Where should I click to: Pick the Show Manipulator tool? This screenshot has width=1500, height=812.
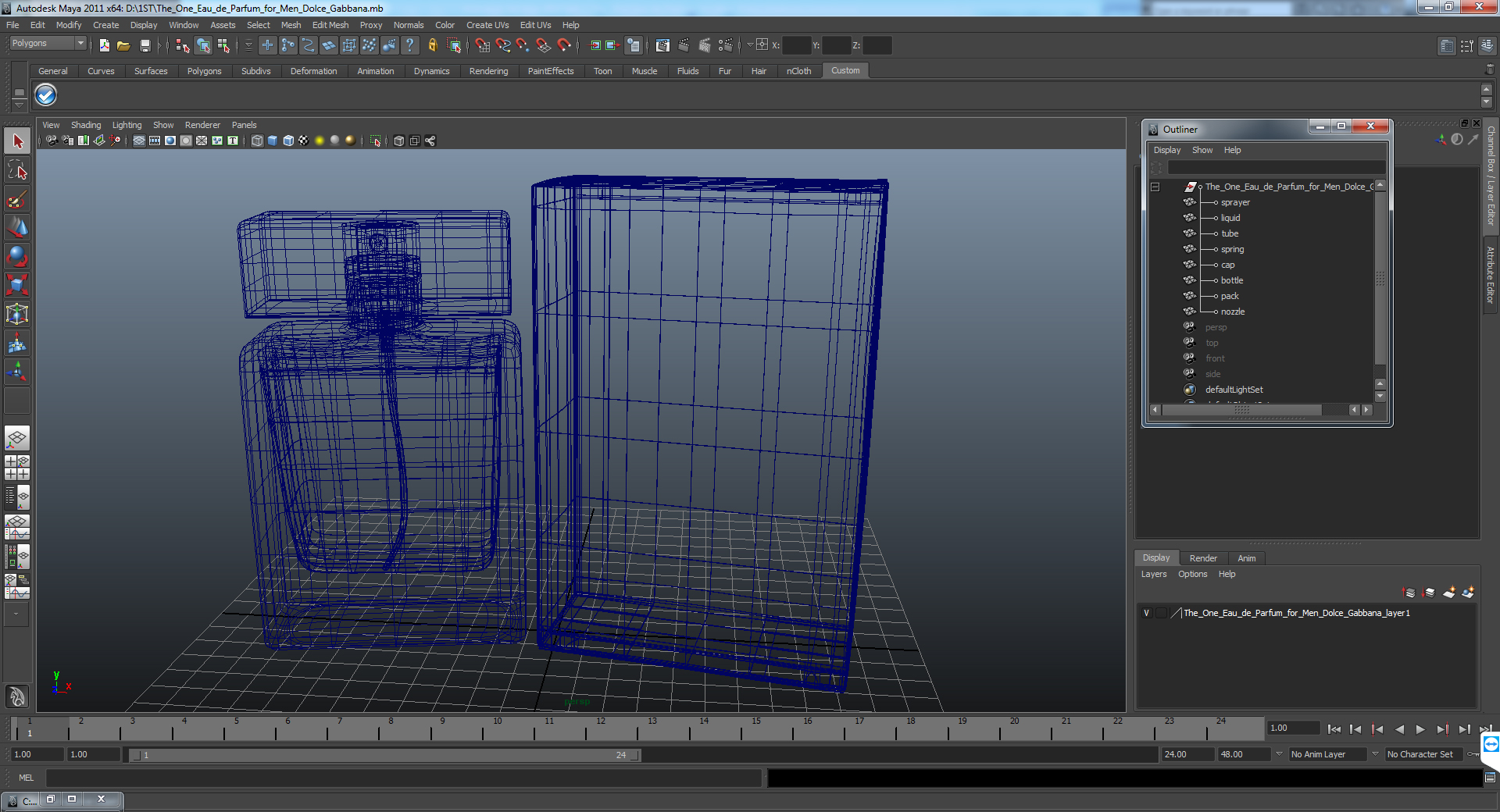click(x=17, y=372)
